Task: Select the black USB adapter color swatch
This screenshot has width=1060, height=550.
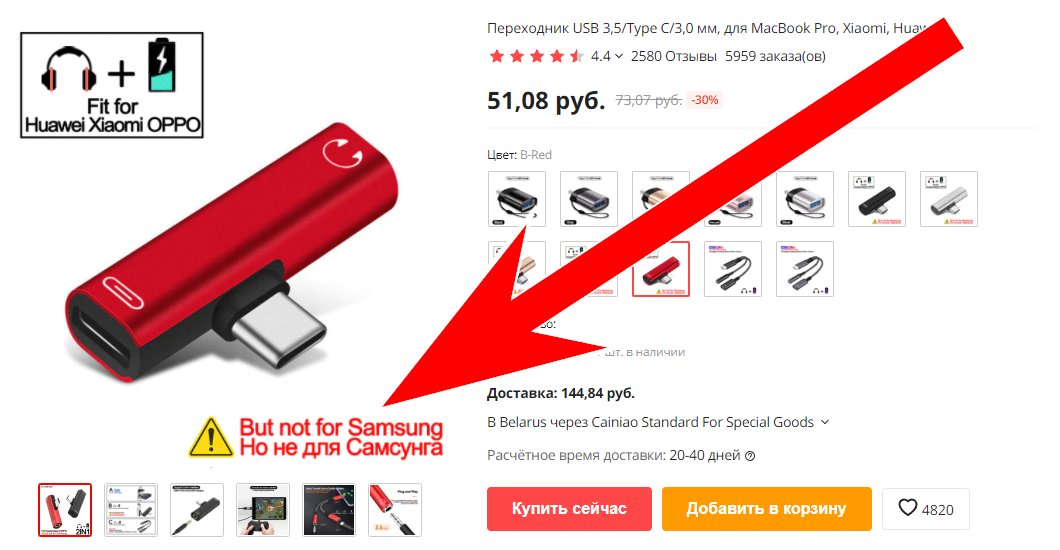Action: 516,199
